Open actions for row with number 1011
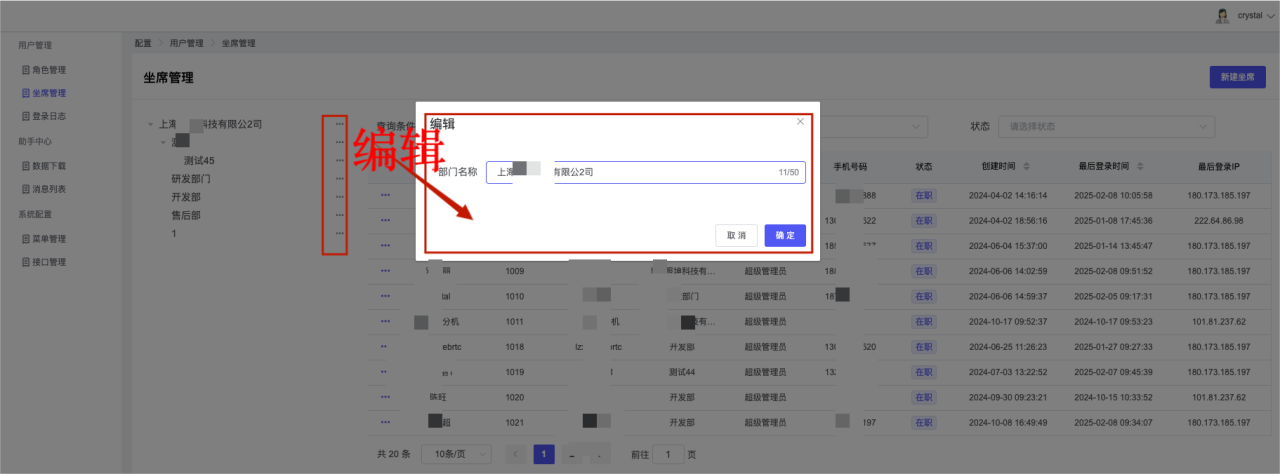 tap(385, 321)
